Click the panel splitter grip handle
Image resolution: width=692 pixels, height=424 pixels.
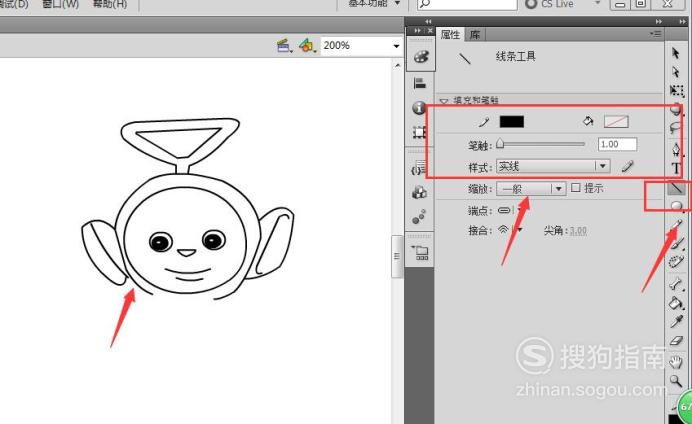pyautogui.click(x=397, y=256)
